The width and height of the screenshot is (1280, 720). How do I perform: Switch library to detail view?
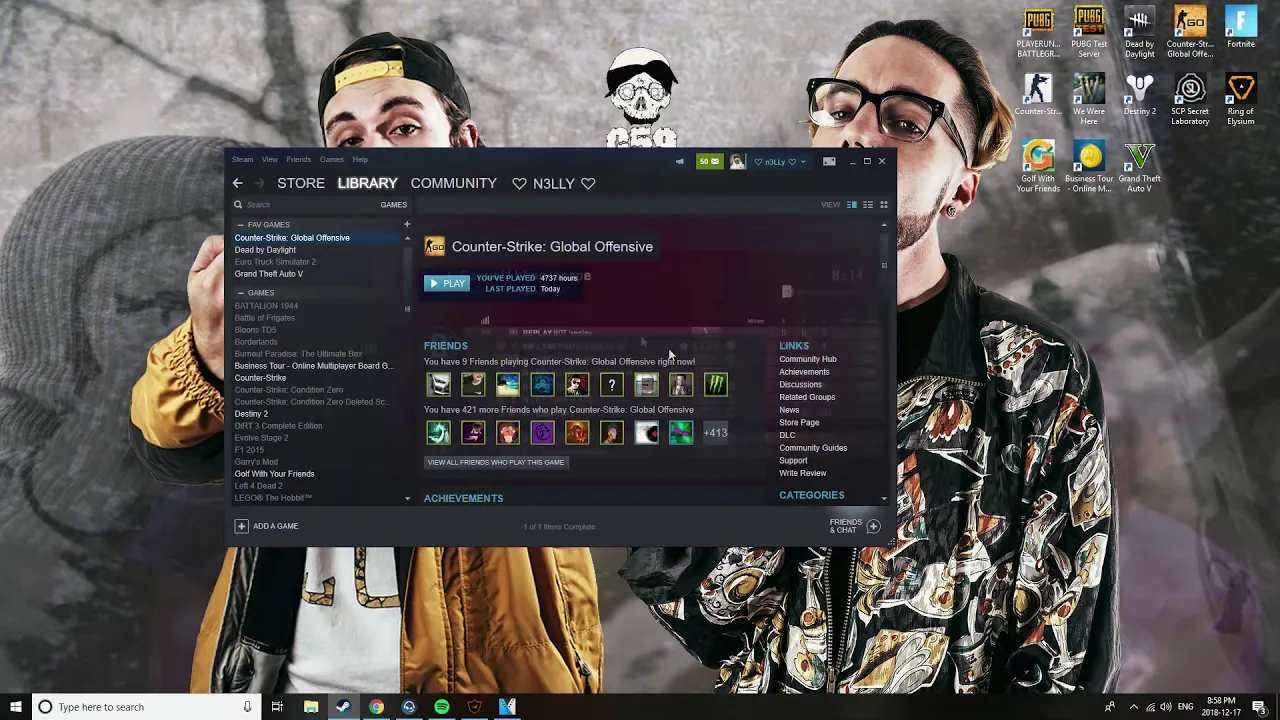852,204
